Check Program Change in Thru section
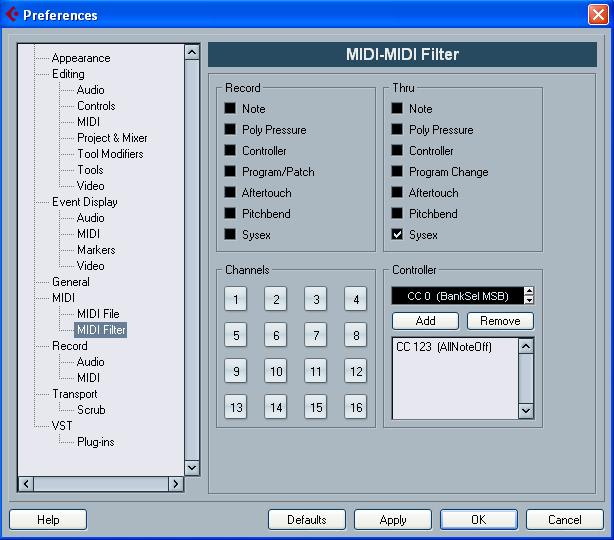This screenshot has width=614, height=540. click(398, 172)
